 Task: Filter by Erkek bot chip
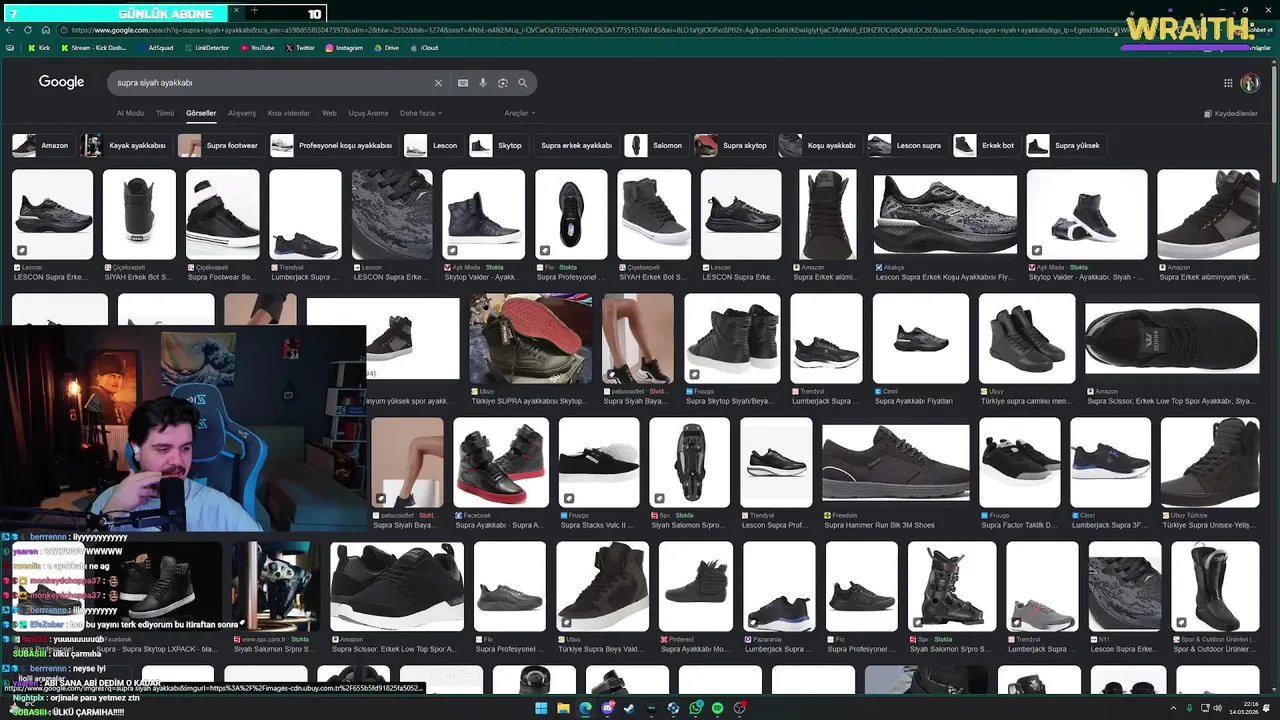[x=986, y=145]
